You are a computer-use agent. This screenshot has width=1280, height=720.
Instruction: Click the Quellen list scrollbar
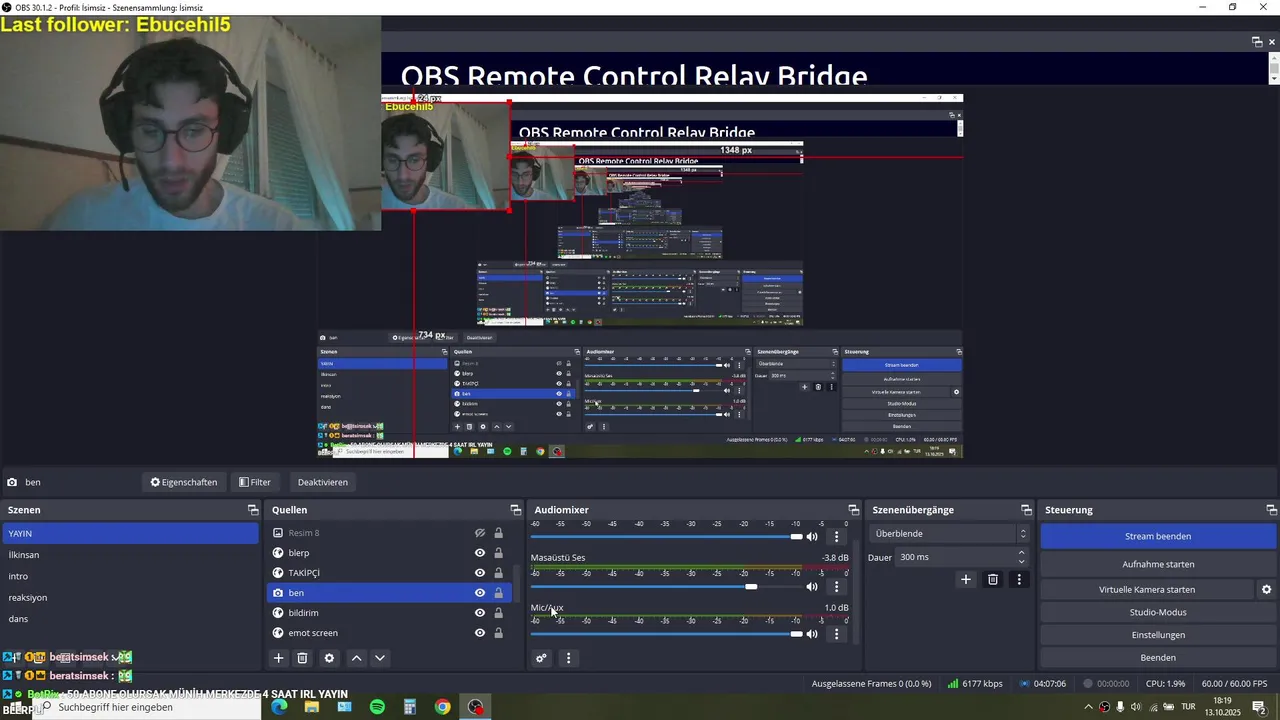click(516, 582)
